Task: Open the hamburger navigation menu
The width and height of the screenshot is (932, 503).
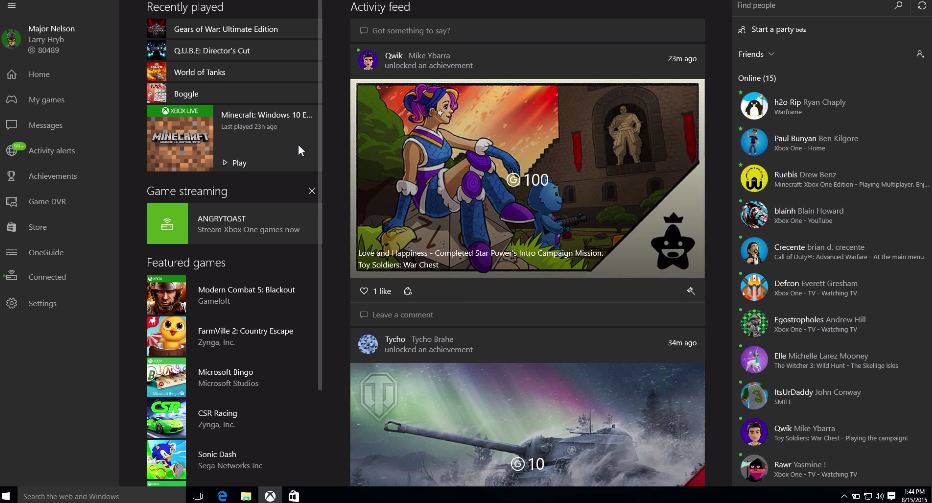Action: [11, 6]
